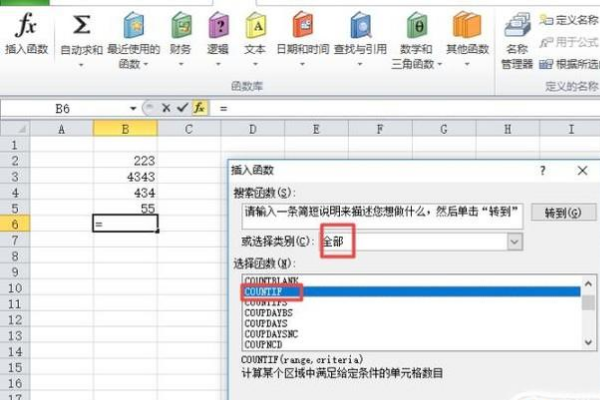Click Use in Formula (用于公式) in the ribbon
600x400 pixels.
(569, 42)
